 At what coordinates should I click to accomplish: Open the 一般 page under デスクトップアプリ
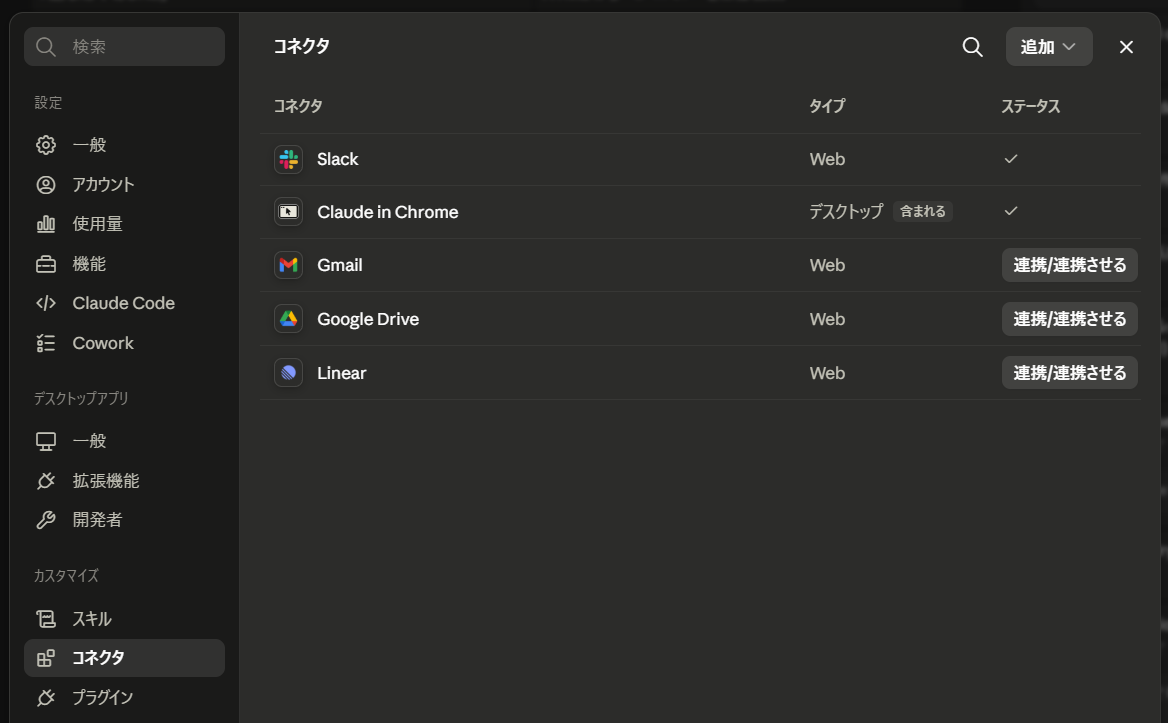pos(124,442)
